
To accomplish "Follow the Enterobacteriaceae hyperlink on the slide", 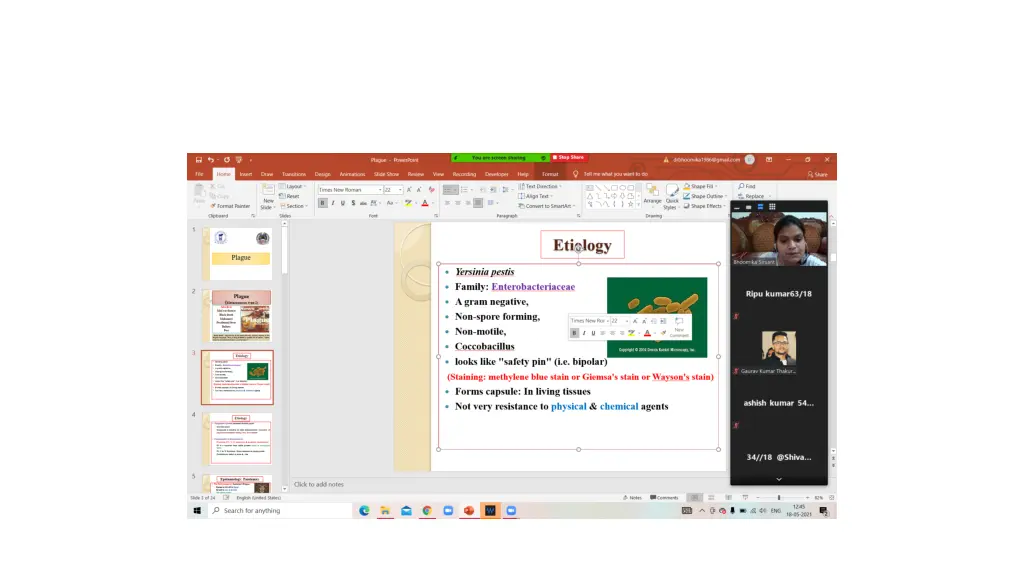I will tap(533, 287).
